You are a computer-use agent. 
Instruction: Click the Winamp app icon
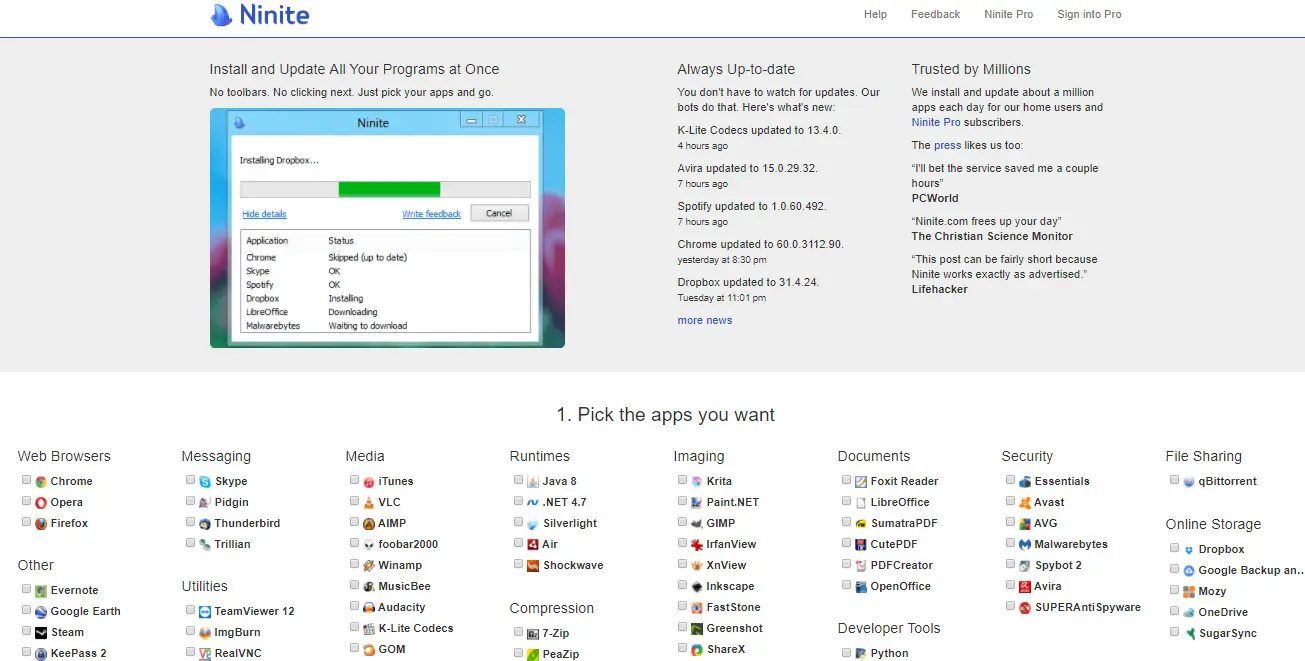click(x=369, y=566)
